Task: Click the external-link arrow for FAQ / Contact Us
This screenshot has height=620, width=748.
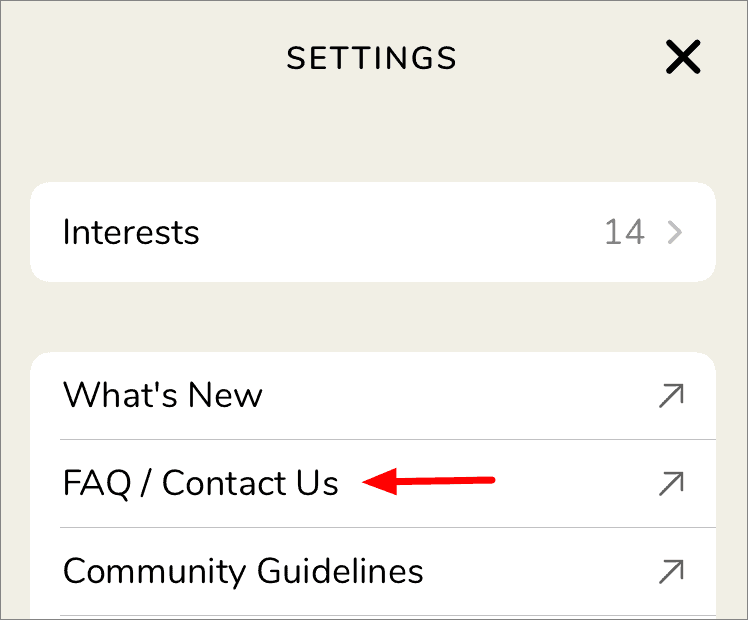Action: (670, 484)
